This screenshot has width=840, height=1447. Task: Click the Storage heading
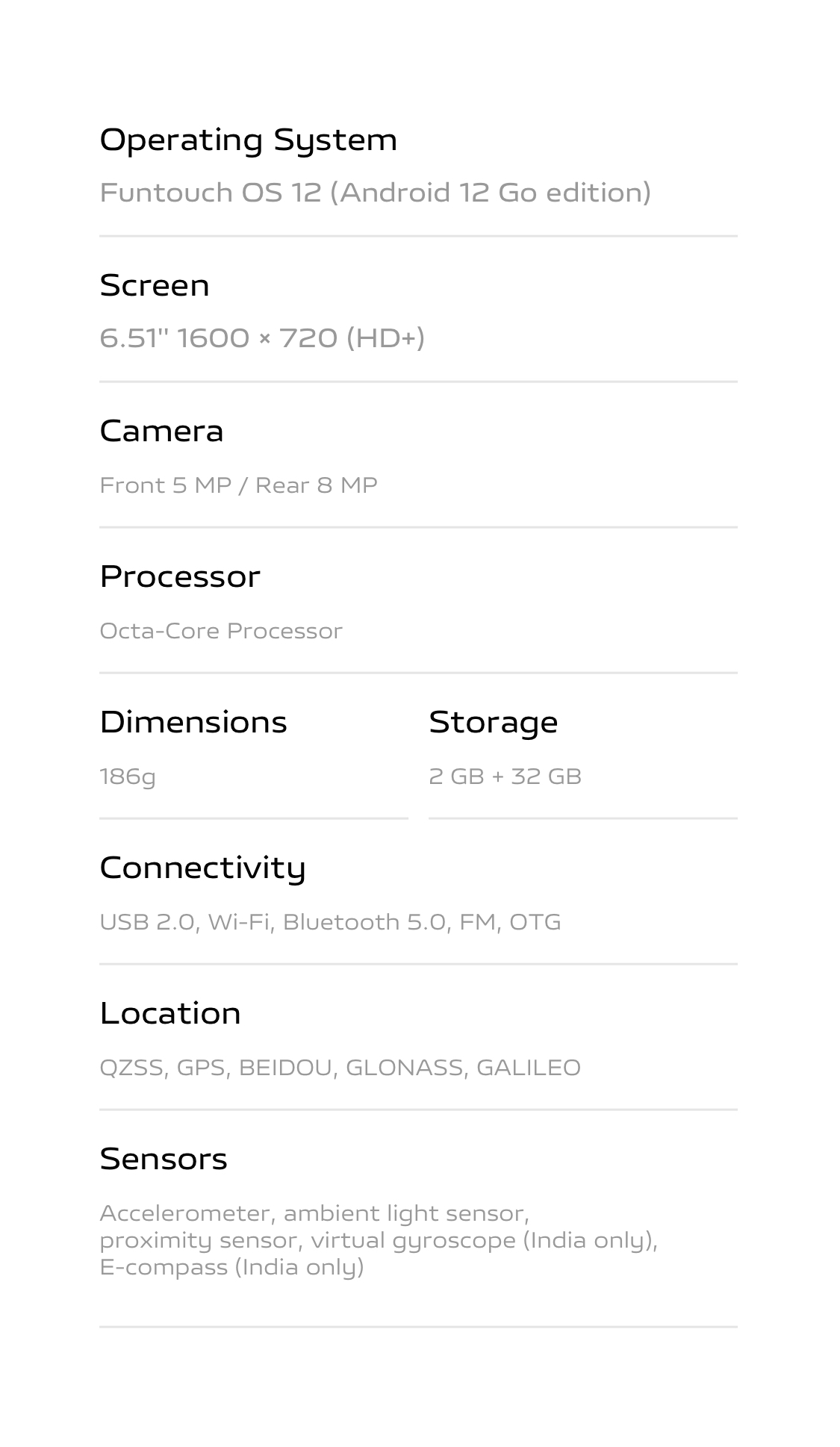coord(493,722)
